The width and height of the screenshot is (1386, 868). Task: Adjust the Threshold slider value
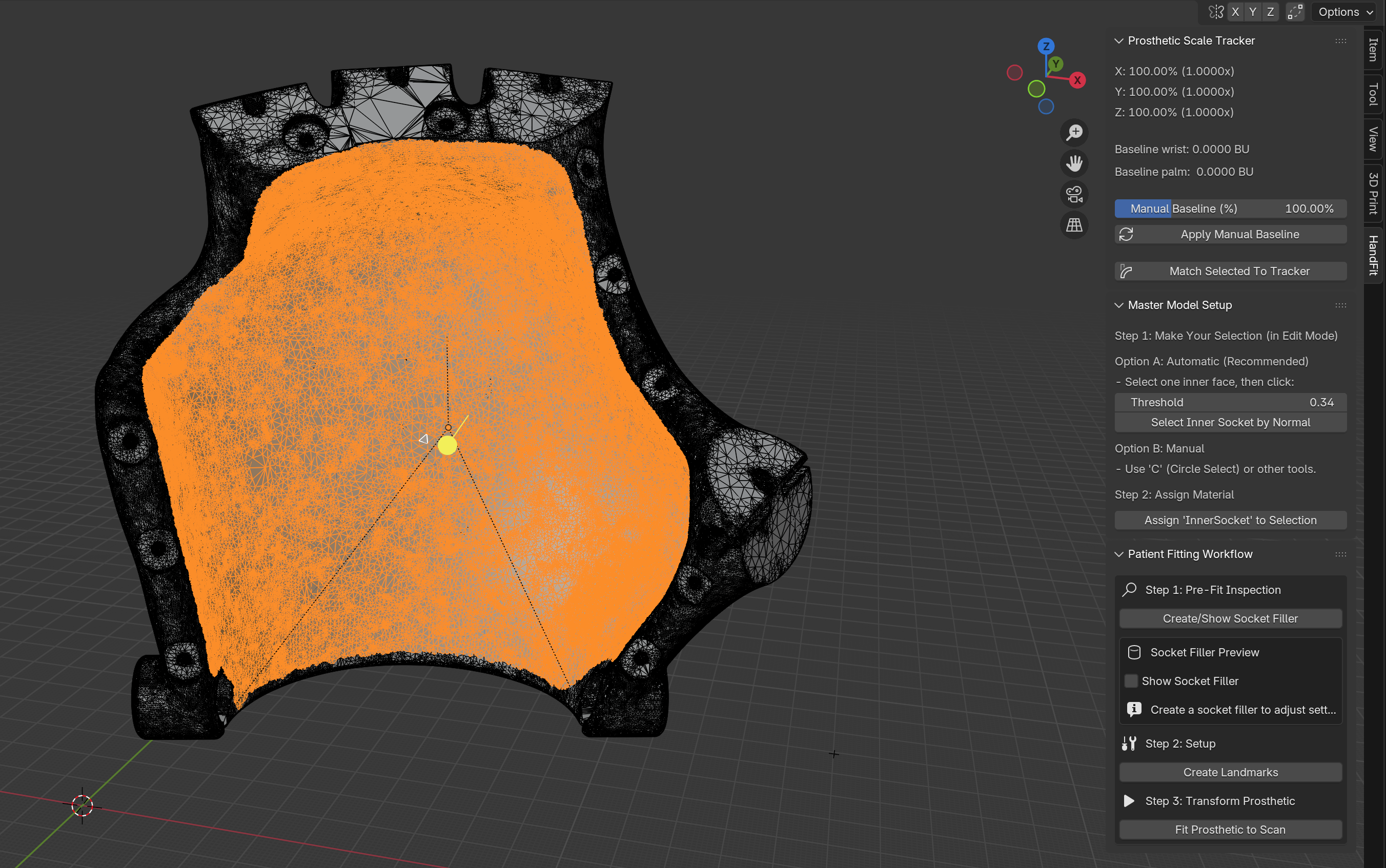1230,402
